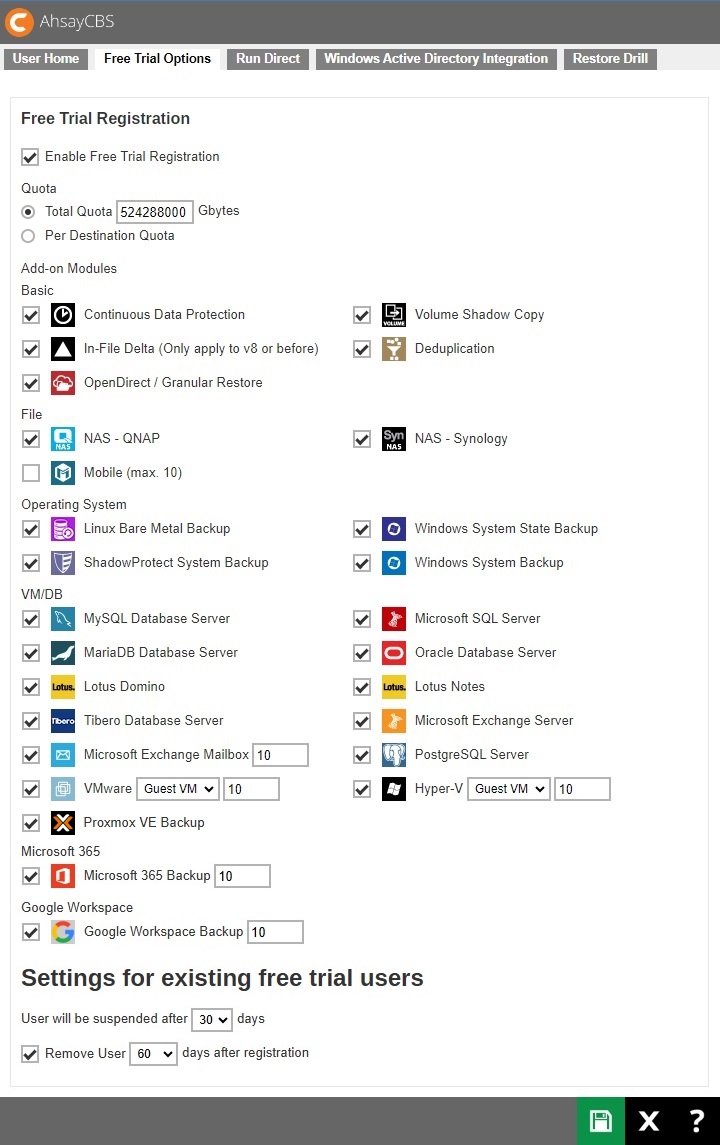Click the Lotus Notes icon
The image size is (720, 1145).
click(394, 687)
